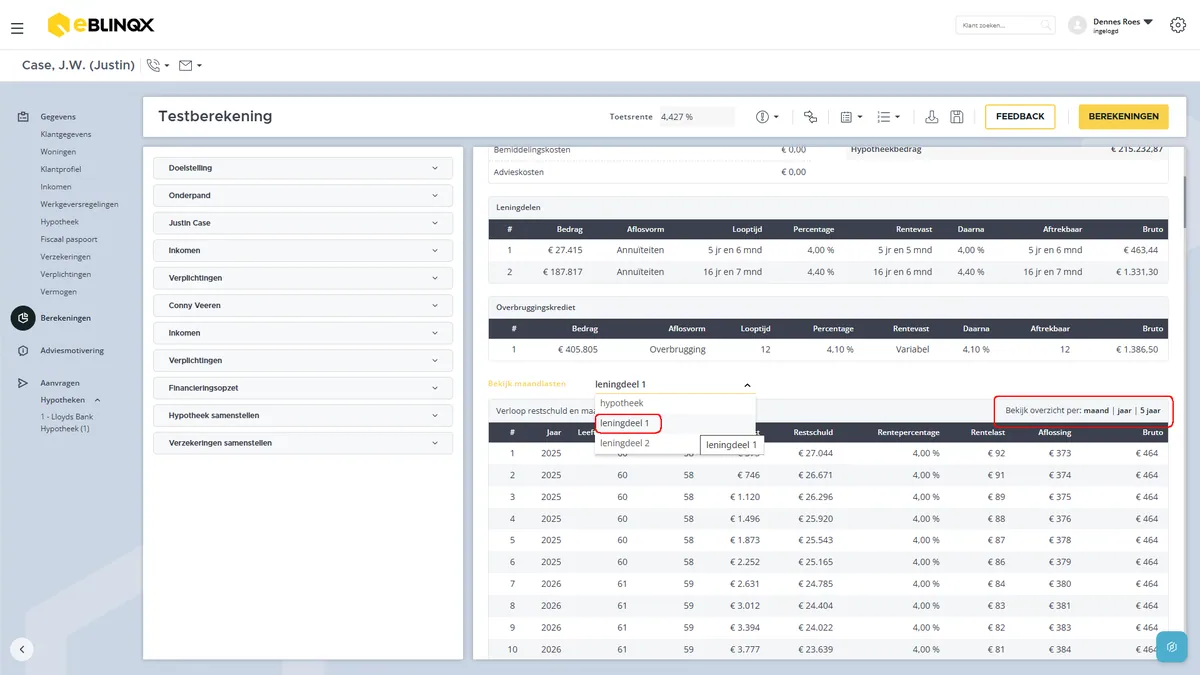Click the Klant zoeken search field
The width and height of the screenshot is (1200, 675).
(1005, 25)
